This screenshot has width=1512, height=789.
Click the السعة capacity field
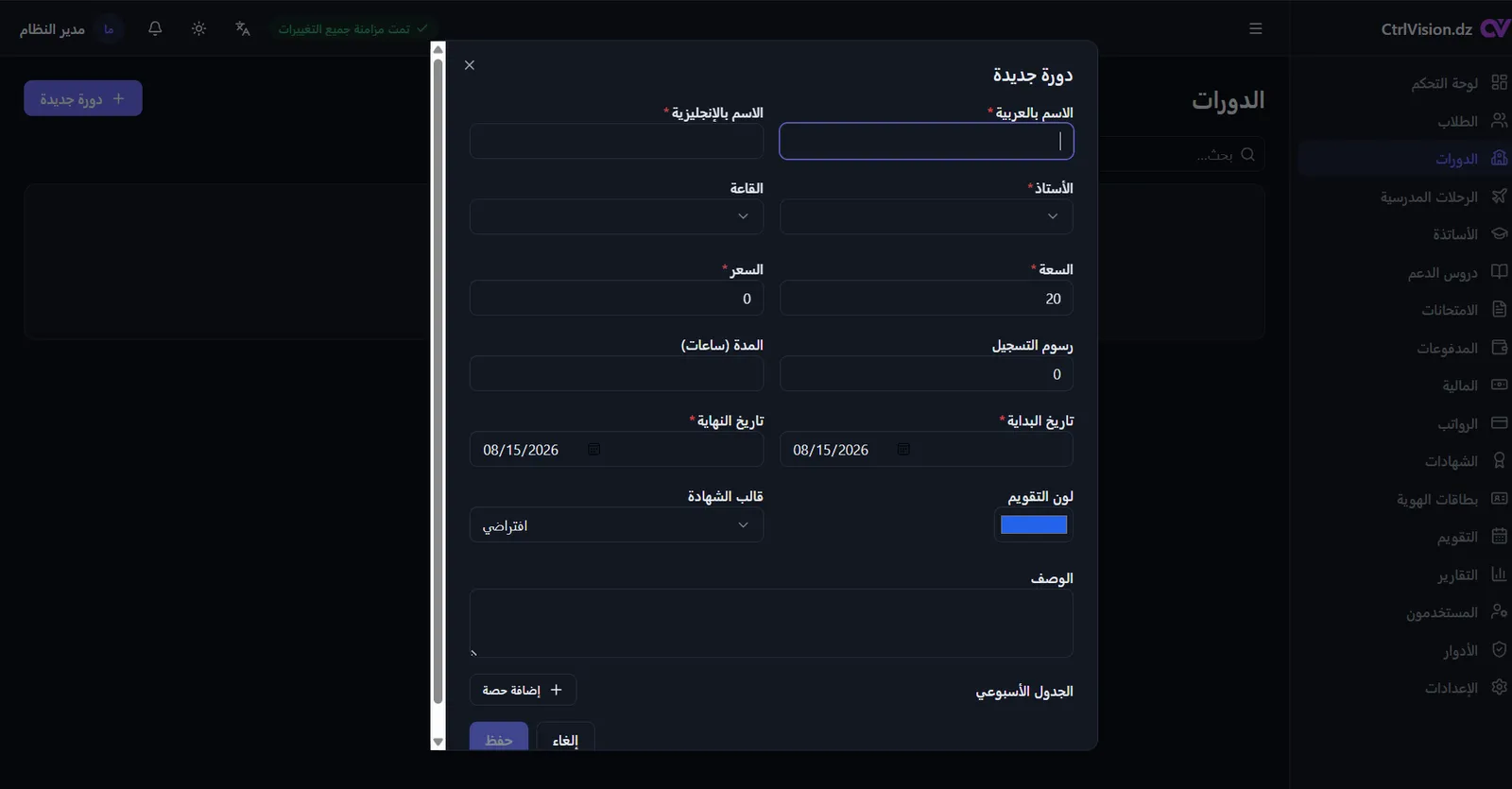[926, 299]
